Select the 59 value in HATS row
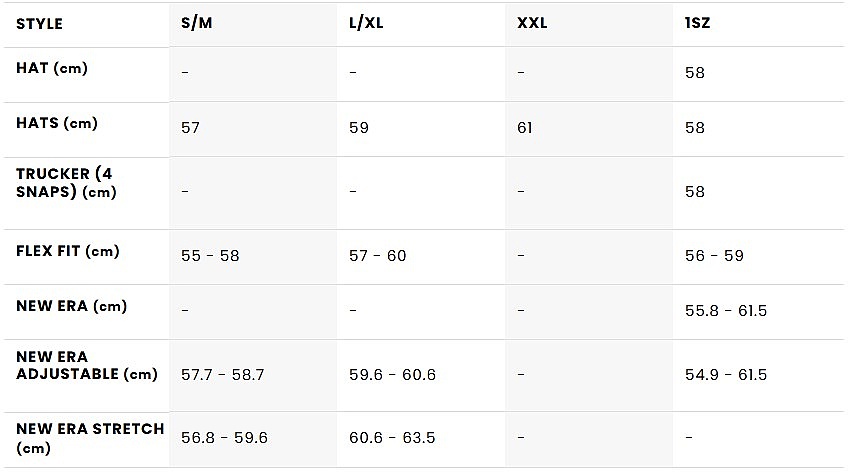Screen dimensions: 861x473 coord(359,128)
